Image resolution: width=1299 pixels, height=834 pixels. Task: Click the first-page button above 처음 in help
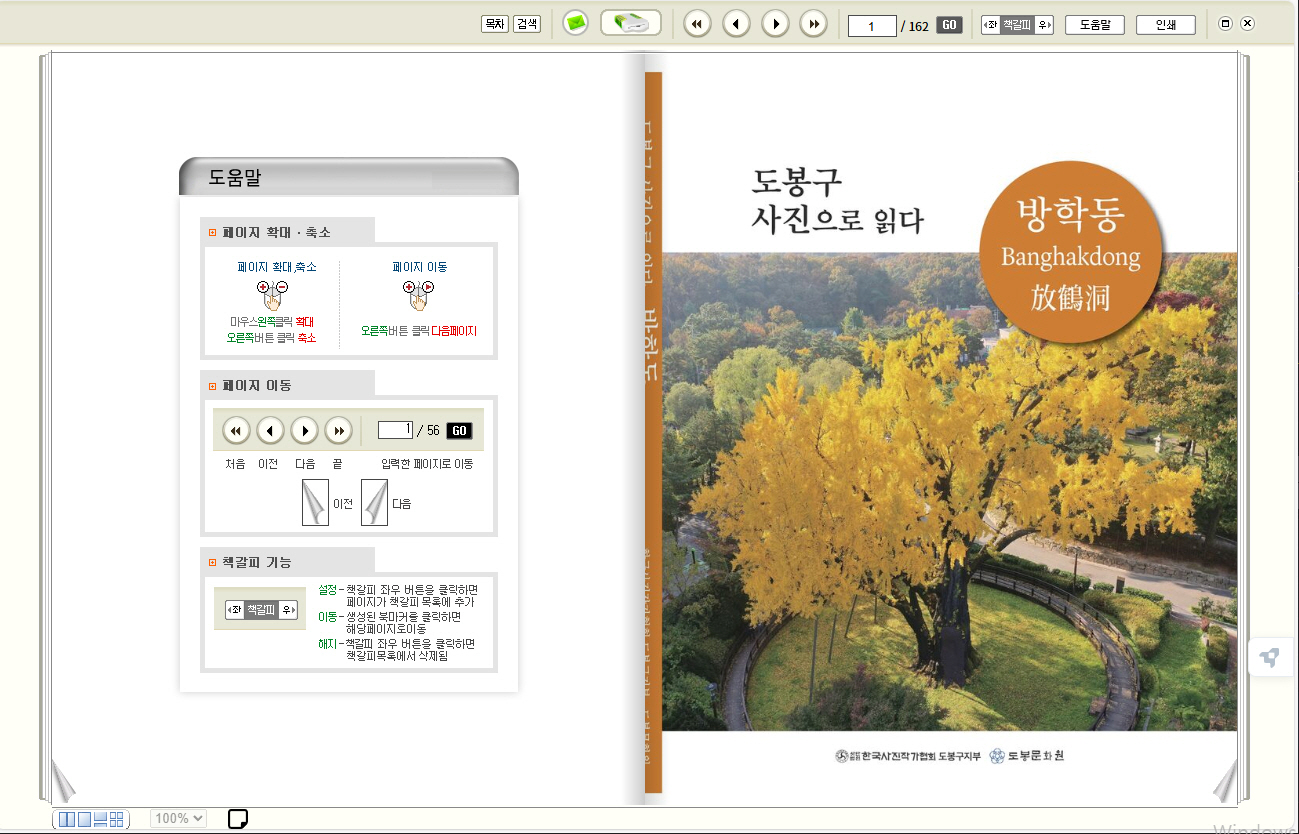tap(236, 431)
